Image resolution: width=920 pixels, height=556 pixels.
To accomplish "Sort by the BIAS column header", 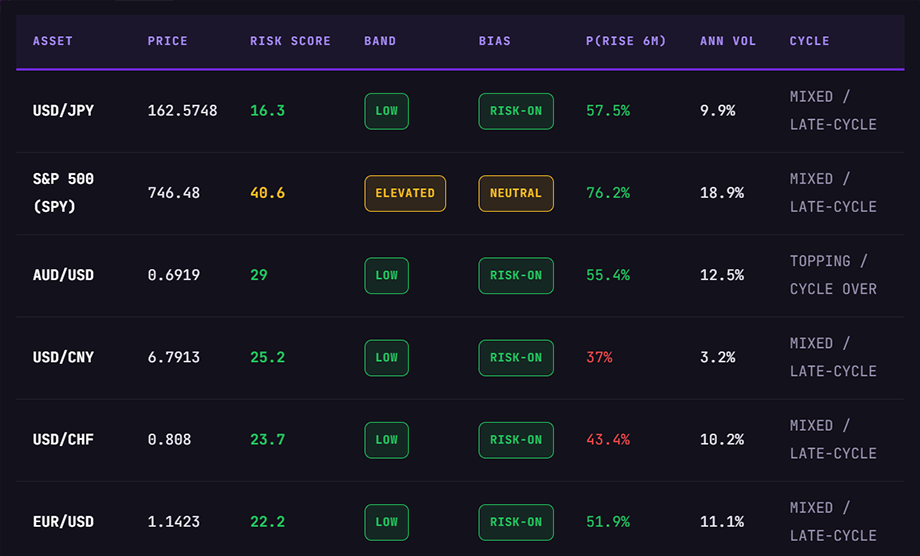I will [495, 41].
